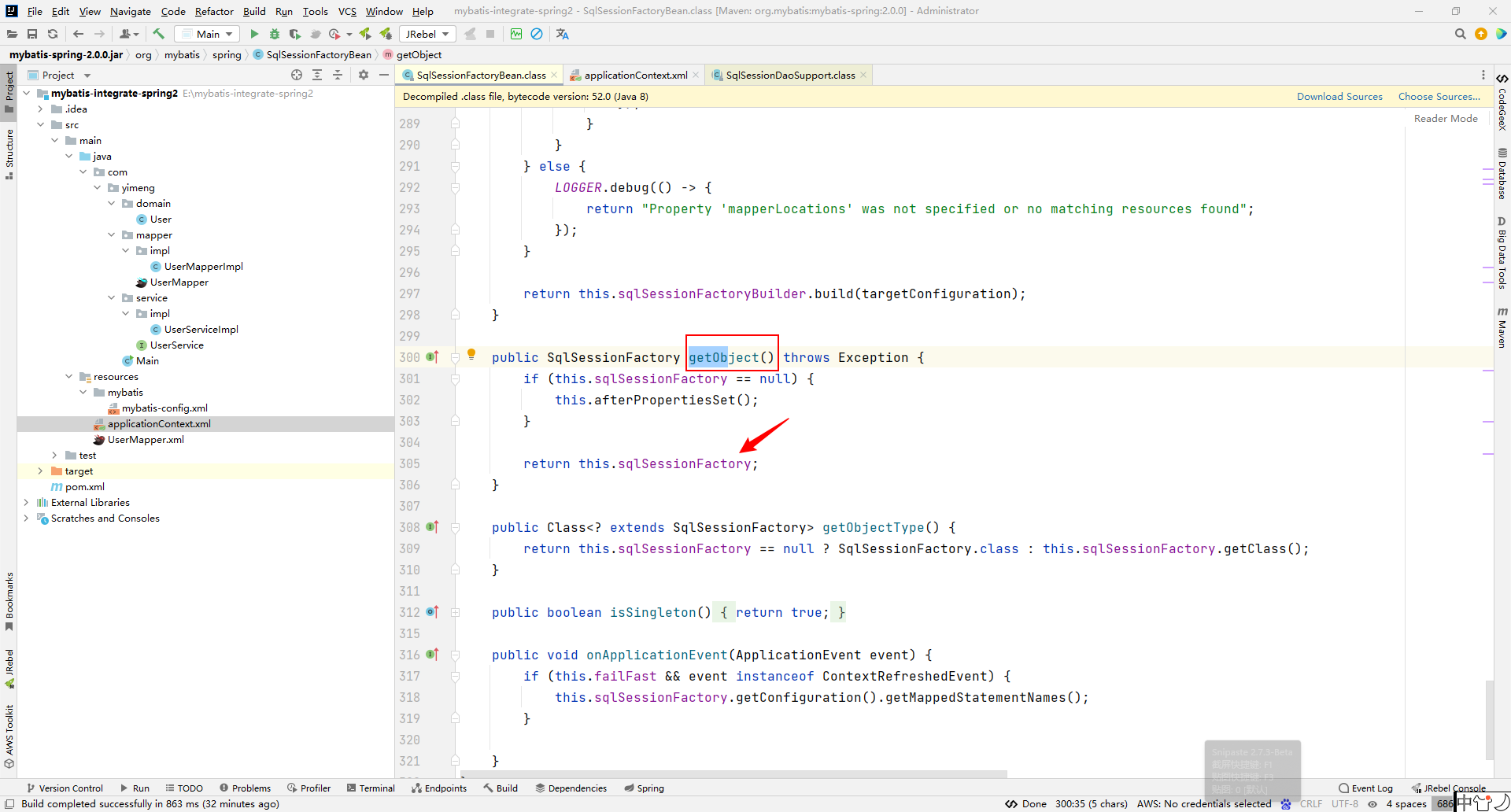The image size is (1511, 812).
Task: Toggle fold marker on line 301
Action: tap(455, 378)
